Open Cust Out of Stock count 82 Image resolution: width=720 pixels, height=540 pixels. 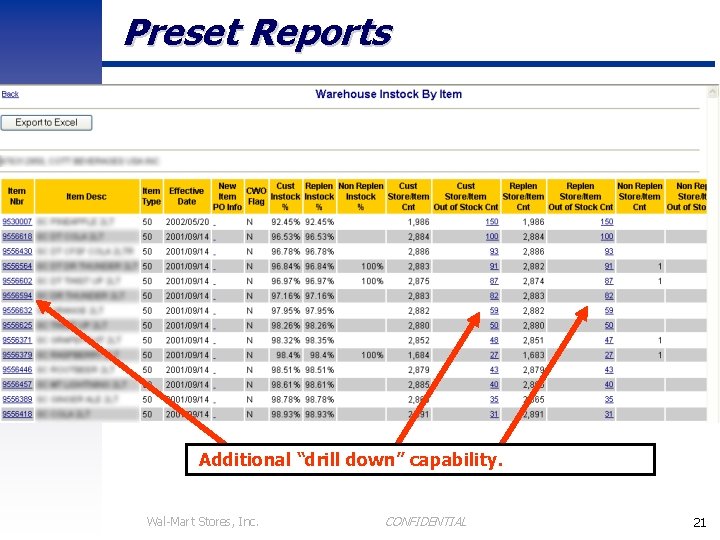494,296
